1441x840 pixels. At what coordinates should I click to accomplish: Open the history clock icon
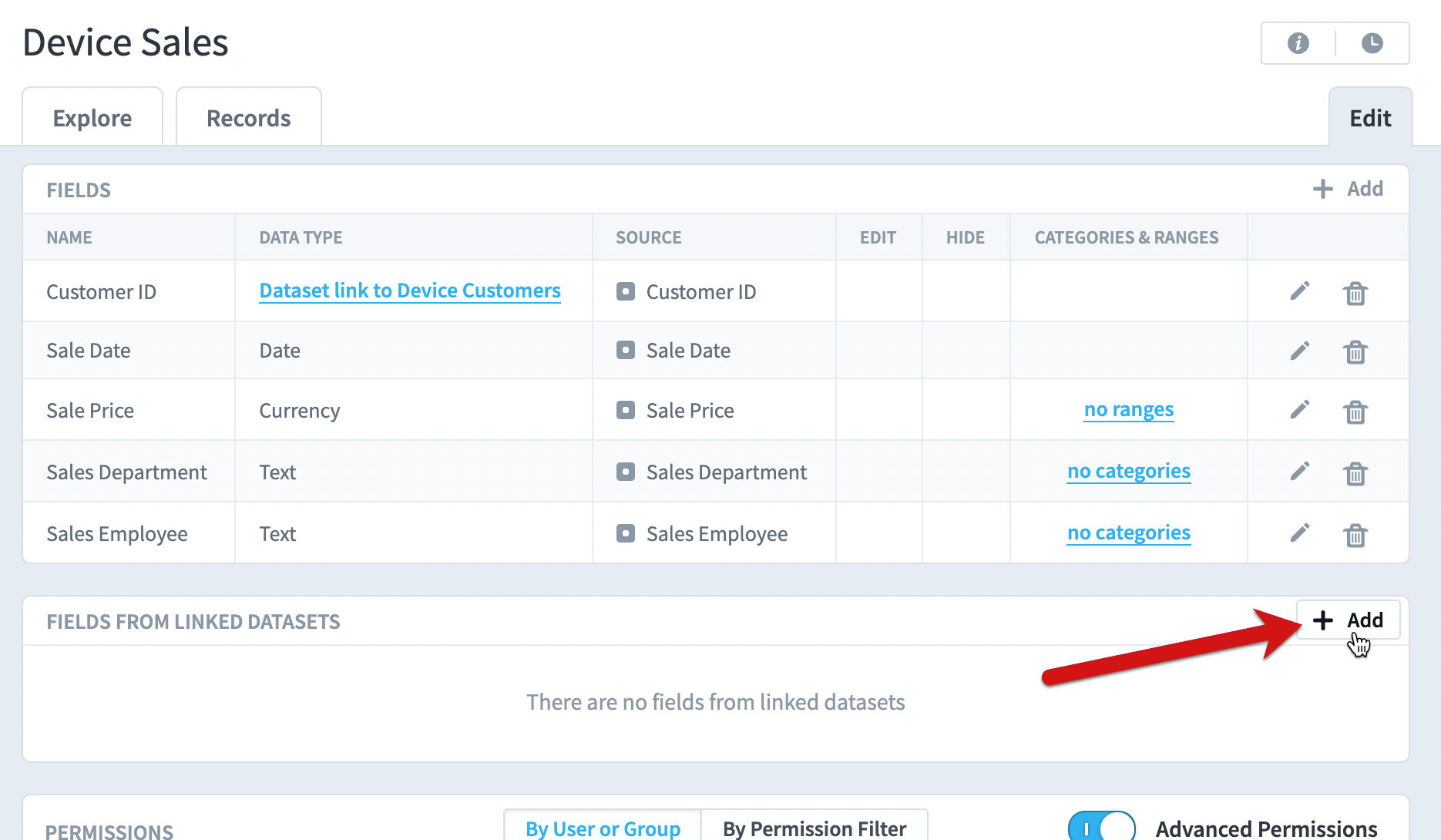click(x=1372, y=43)
